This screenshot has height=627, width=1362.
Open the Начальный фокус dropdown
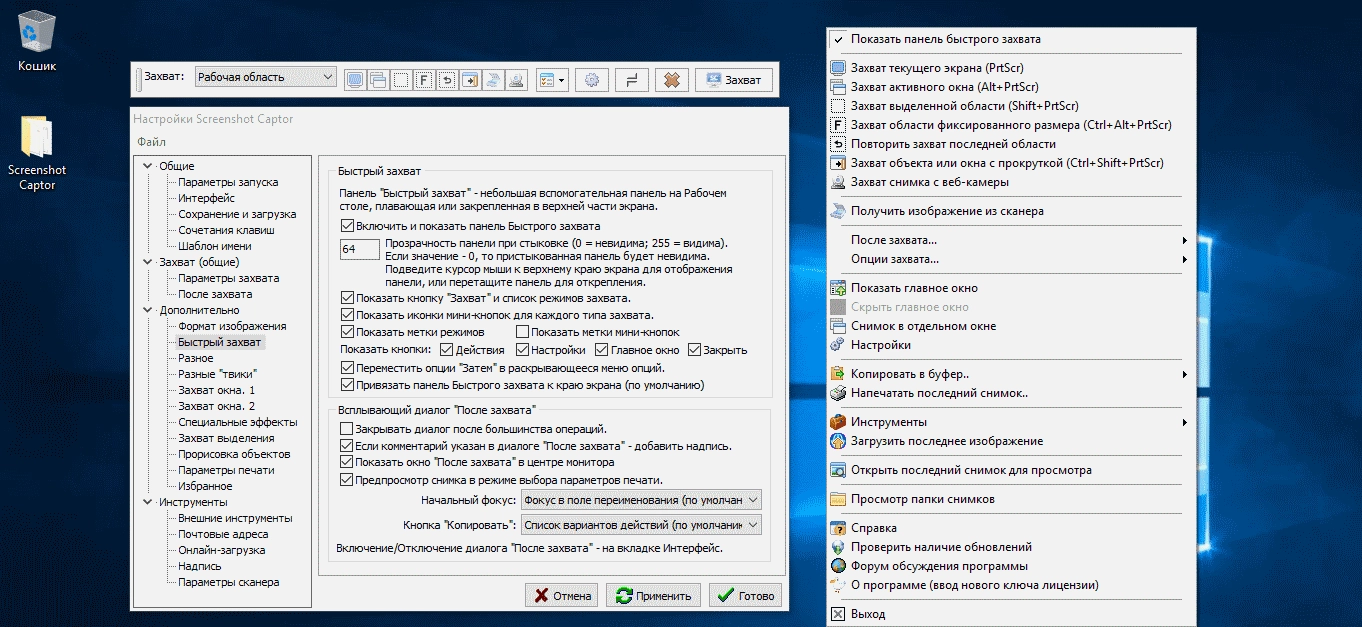(x=641, y=499)
